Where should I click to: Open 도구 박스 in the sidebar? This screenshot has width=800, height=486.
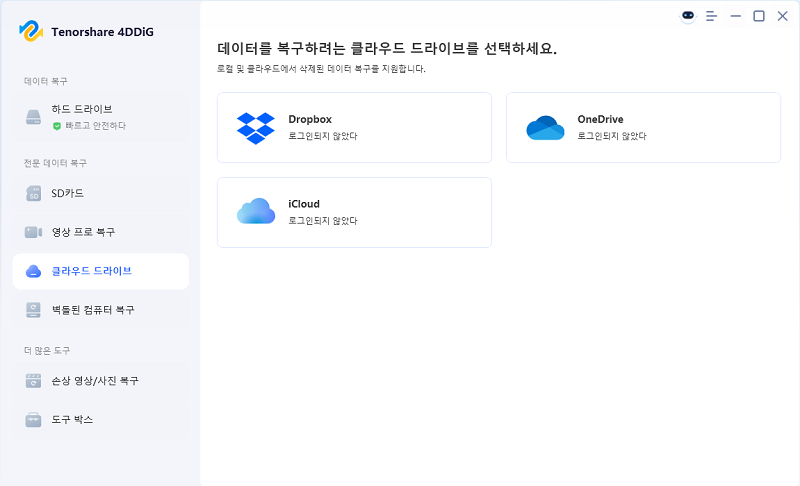(x=101, y=420)
